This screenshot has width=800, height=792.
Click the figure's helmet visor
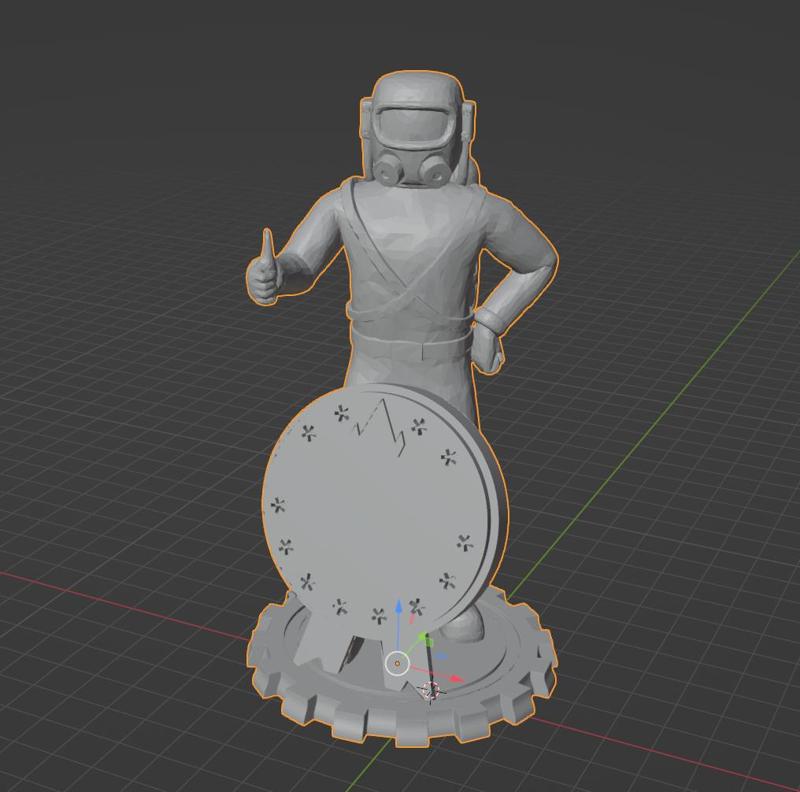click(x=412, y=129)
